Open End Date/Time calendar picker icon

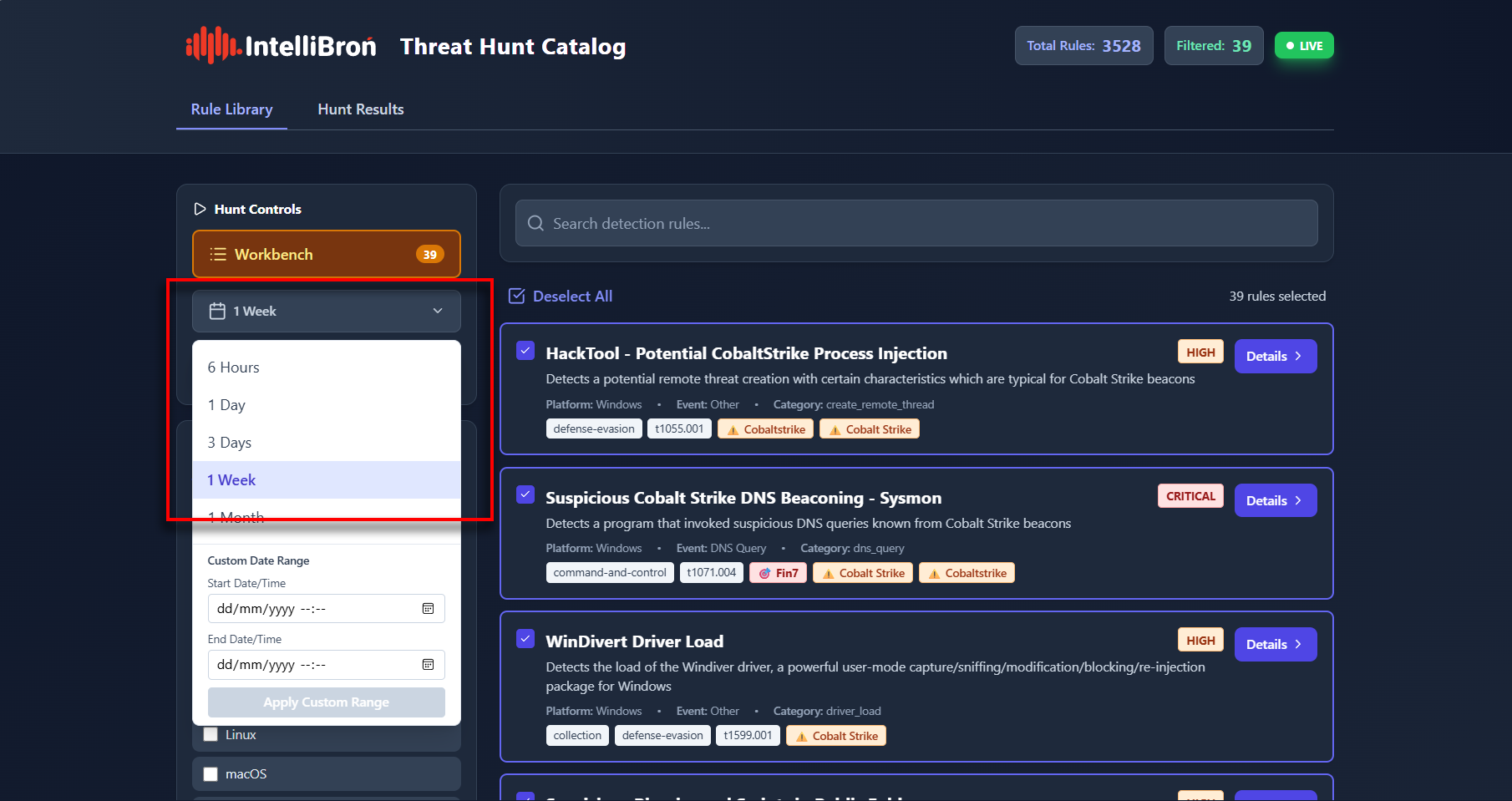428,665
